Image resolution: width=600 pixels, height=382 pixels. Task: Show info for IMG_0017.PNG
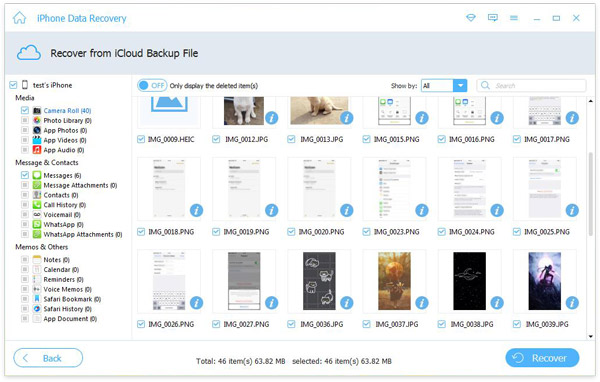tap(572, 118)
